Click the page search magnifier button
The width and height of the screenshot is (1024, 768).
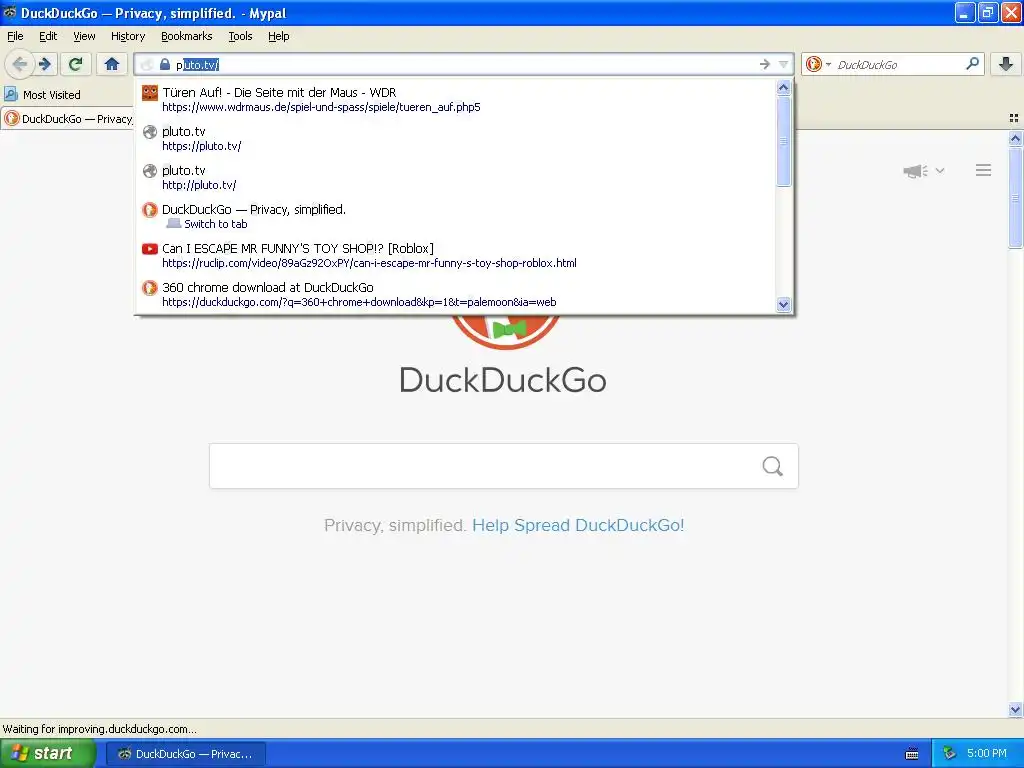[773, 466]
